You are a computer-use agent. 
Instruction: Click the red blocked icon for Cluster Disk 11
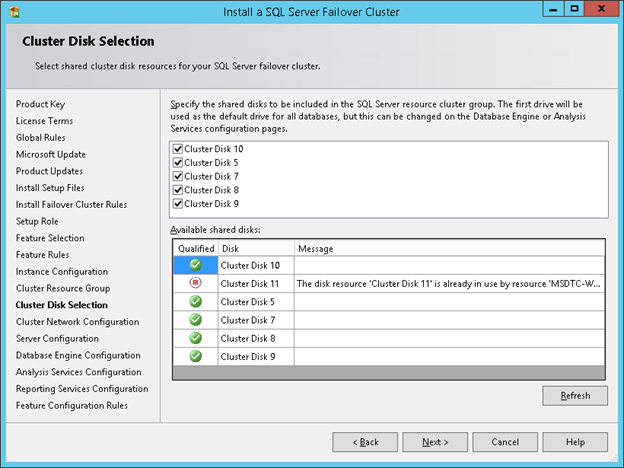(195, 283)
